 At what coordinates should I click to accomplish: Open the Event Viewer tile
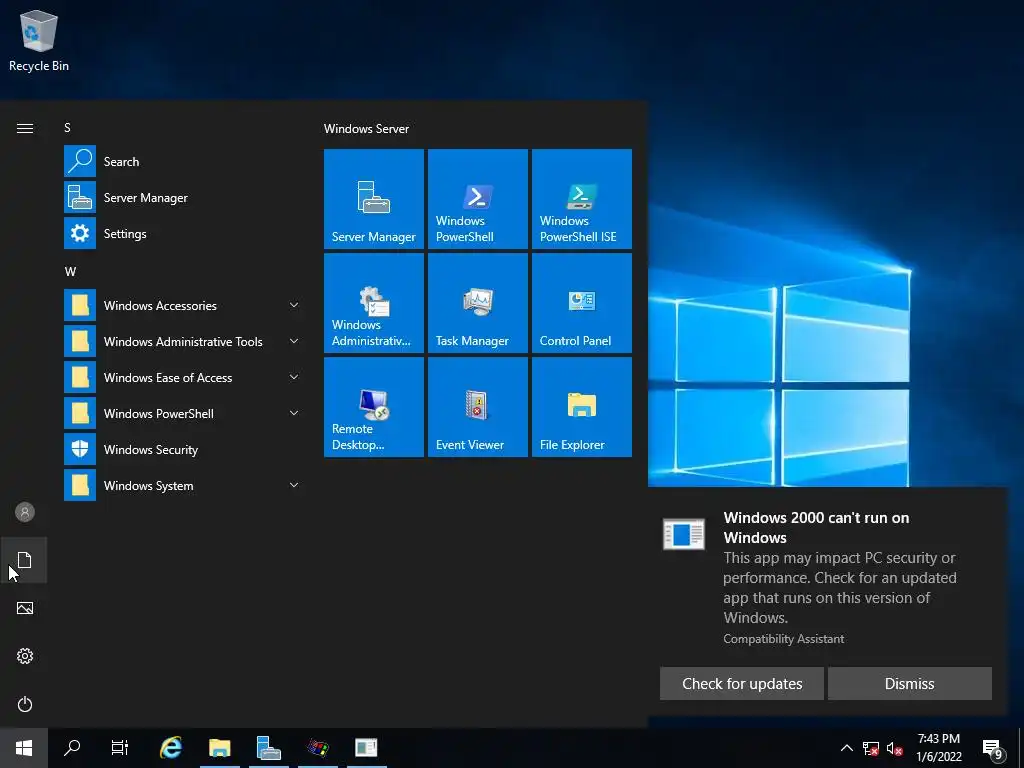[x=477, y=406]
